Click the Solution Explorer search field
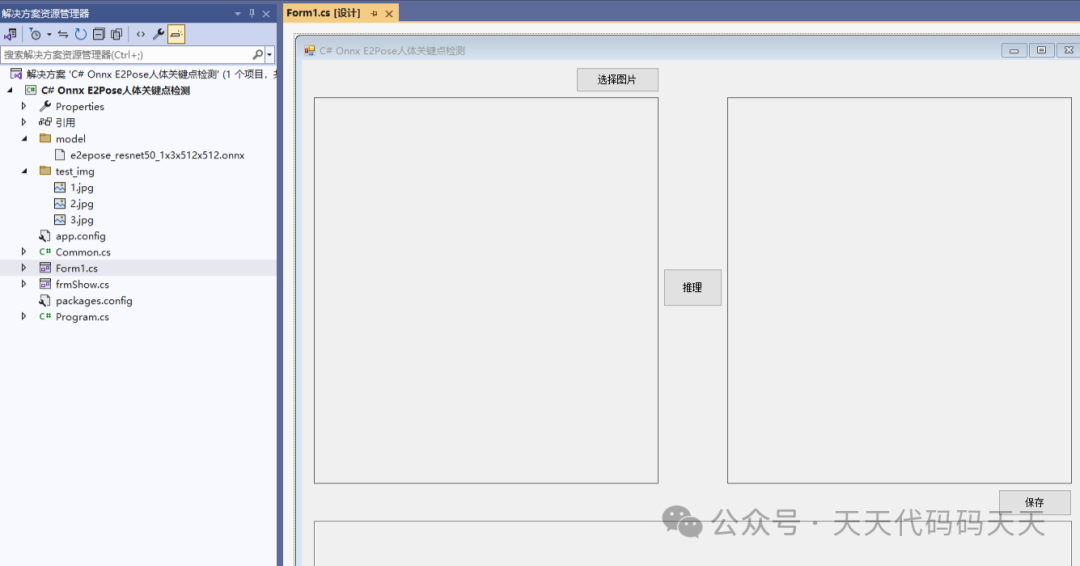The width and height of the screenshot is (1080, 566). click(x=125, y=54)
